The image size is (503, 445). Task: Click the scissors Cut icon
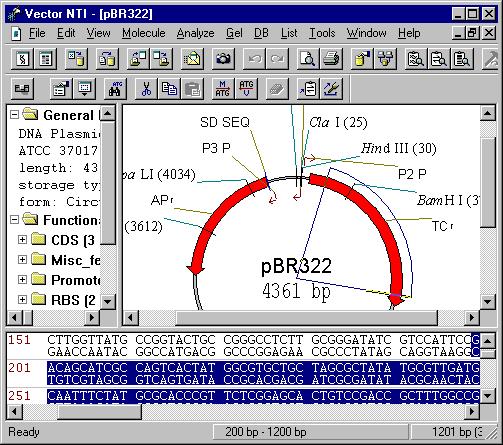[146, 89]
